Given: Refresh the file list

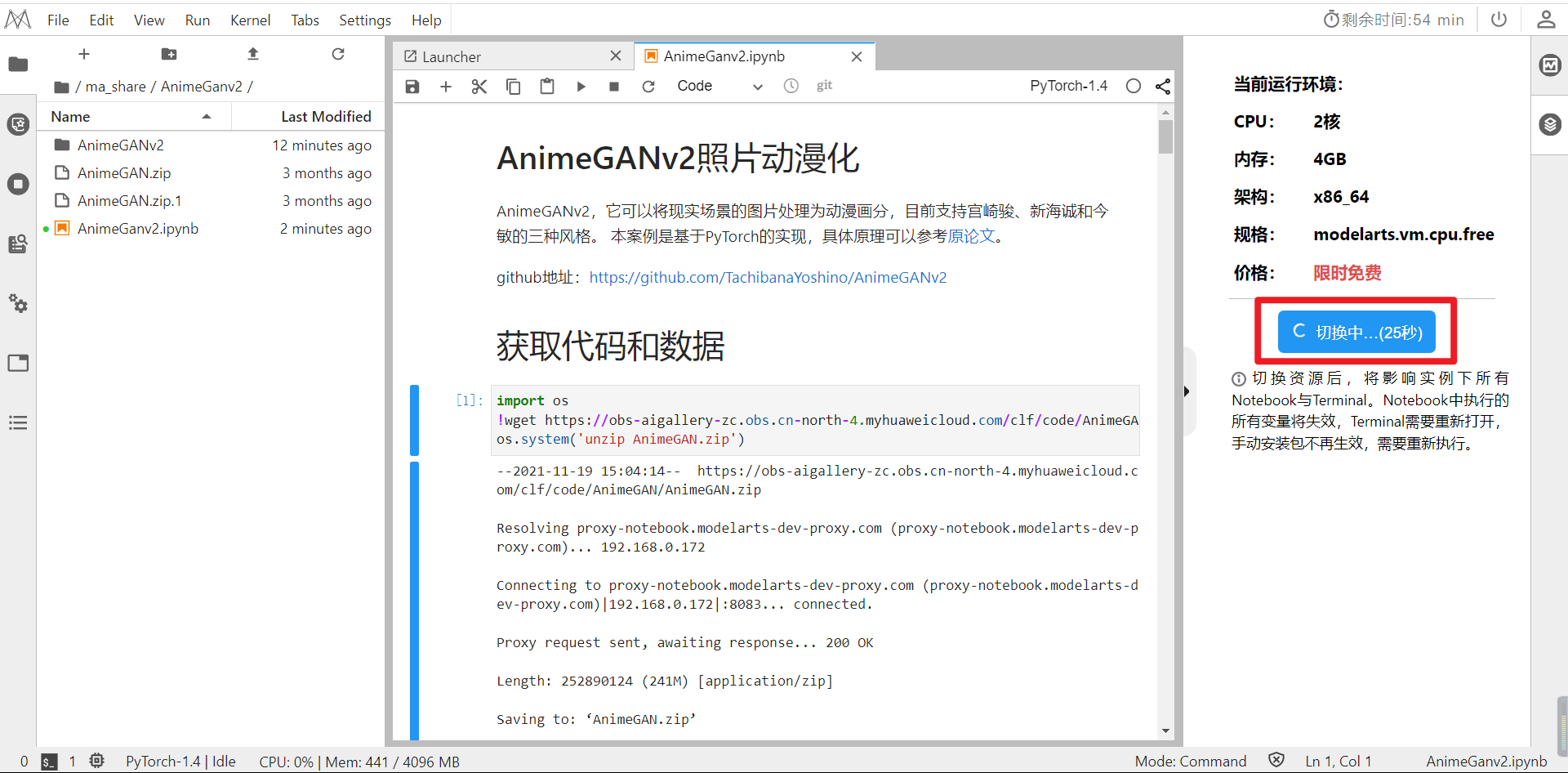Looking at the screenshot, I should (x=338, y=54).
